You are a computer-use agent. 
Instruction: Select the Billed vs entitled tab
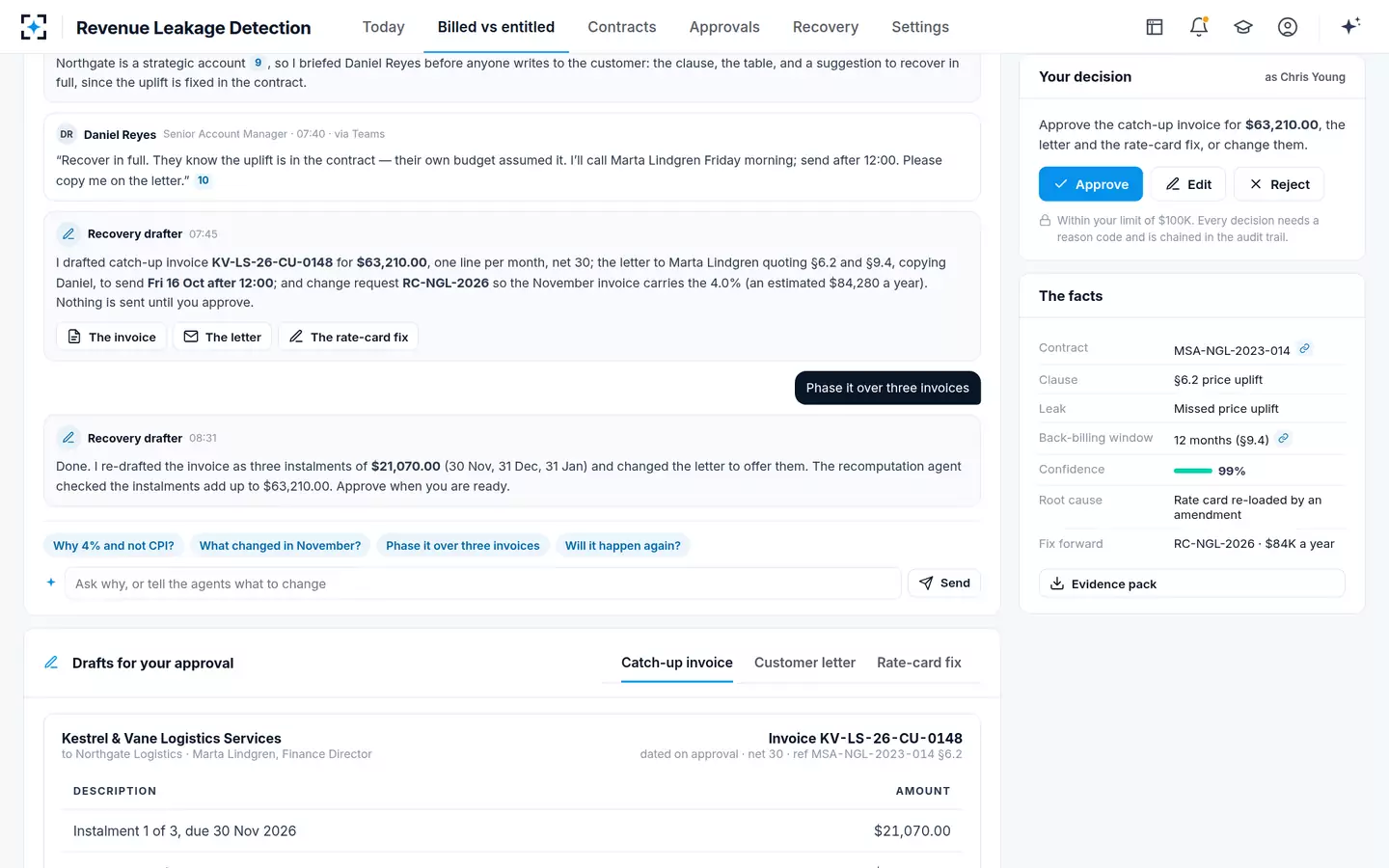[496, 27]
